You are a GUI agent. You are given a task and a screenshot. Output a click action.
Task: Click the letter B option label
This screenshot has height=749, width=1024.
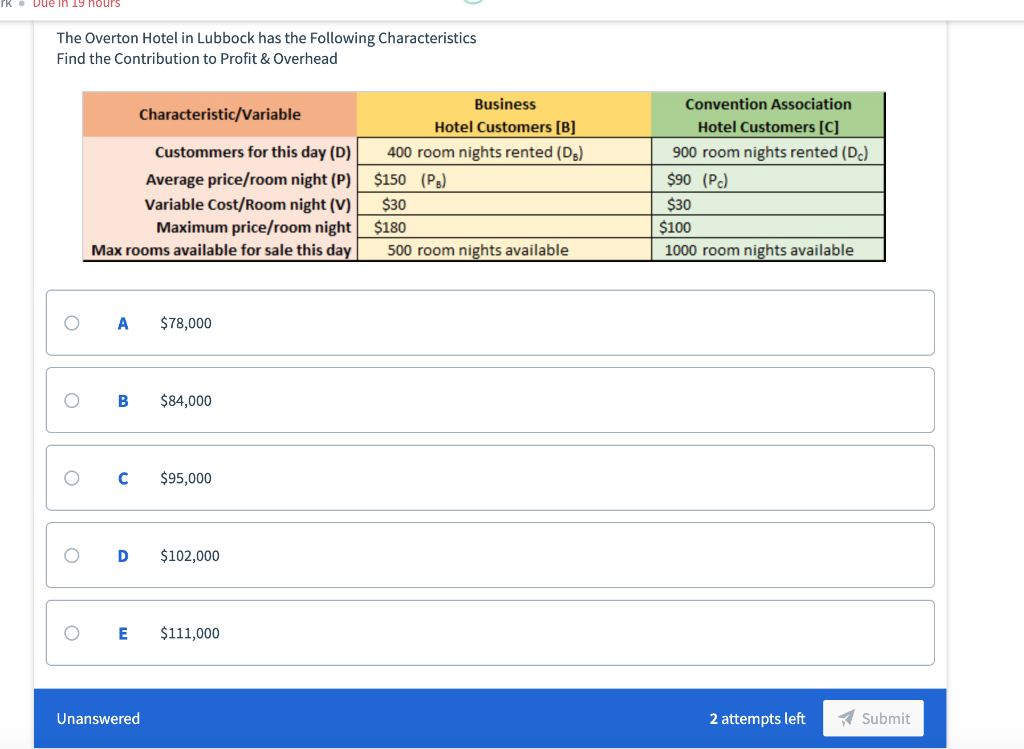[x=123, y=400]
